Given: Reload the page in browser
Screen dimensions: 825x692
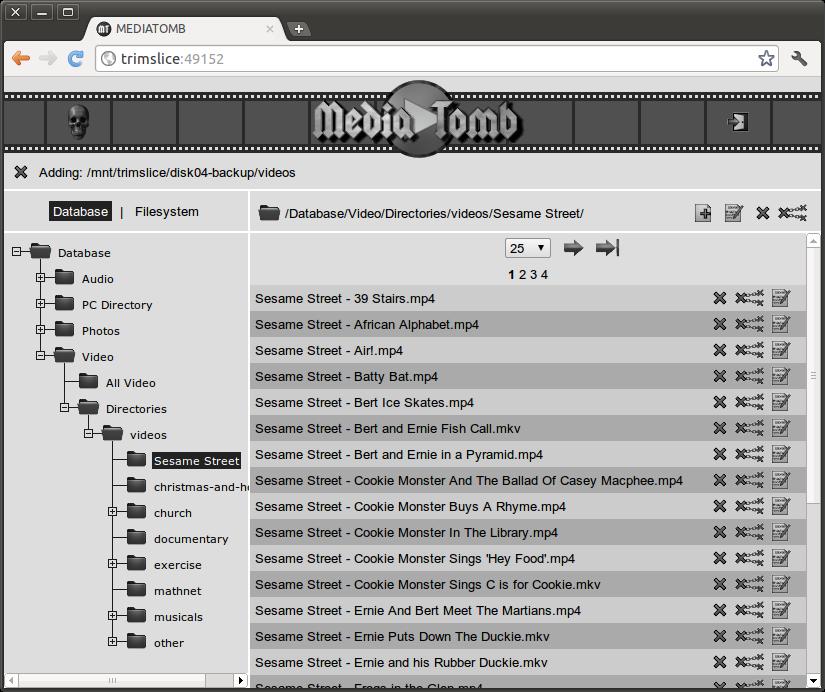Looking at the screenshot, I should click(75, 59).
